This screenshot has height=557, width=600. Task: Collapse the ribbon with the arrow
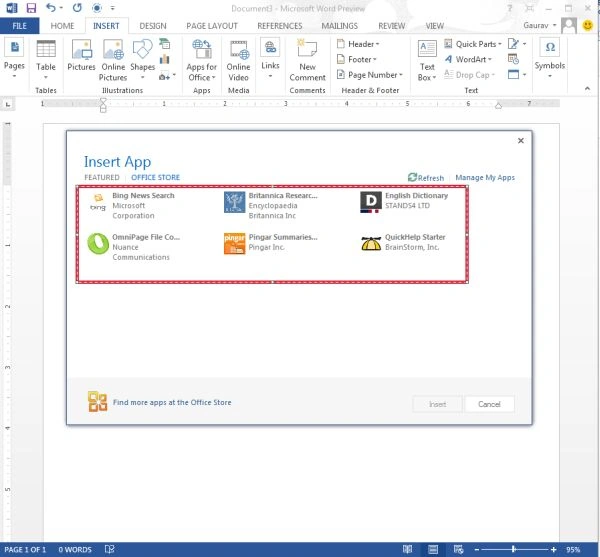click(587, 89)
